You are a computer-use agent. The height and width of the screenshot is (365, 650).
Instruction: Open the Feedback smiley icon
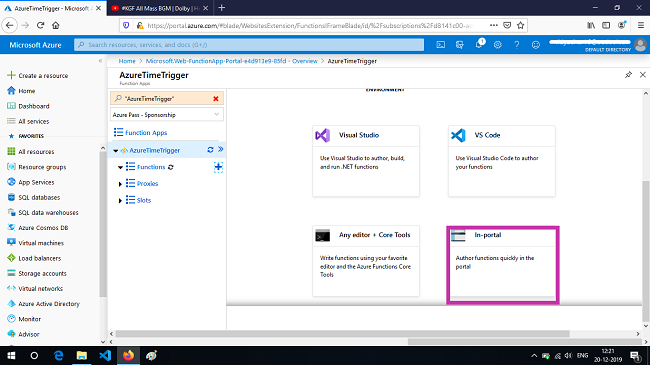pos(536,44)
